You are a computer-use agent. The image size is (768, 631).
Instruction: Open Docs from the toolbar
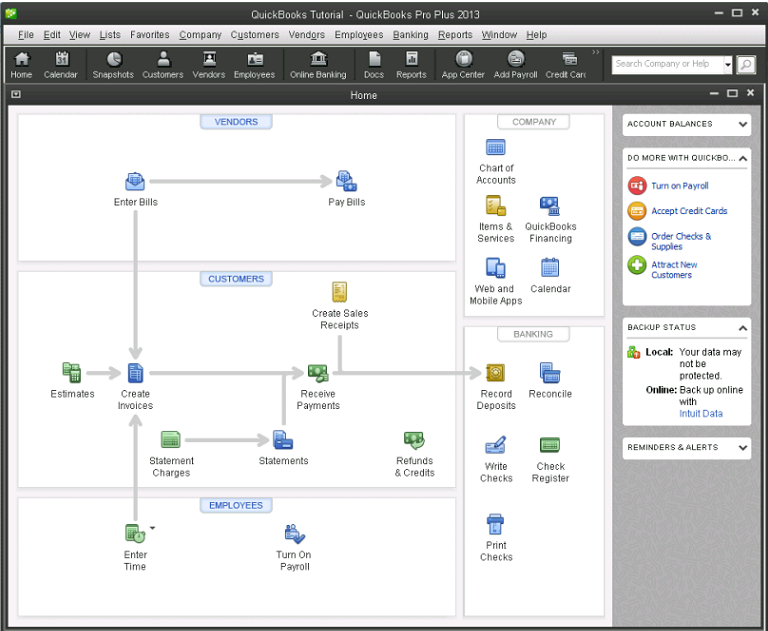coord(374,65)
